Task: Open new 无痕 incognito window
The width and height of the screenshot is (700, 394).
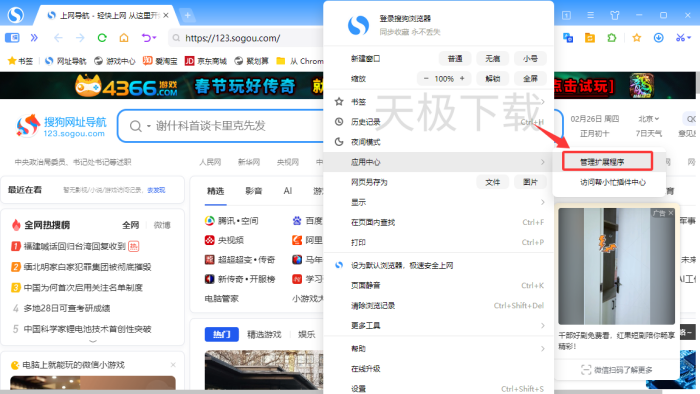Action: [x=492, y=58]
